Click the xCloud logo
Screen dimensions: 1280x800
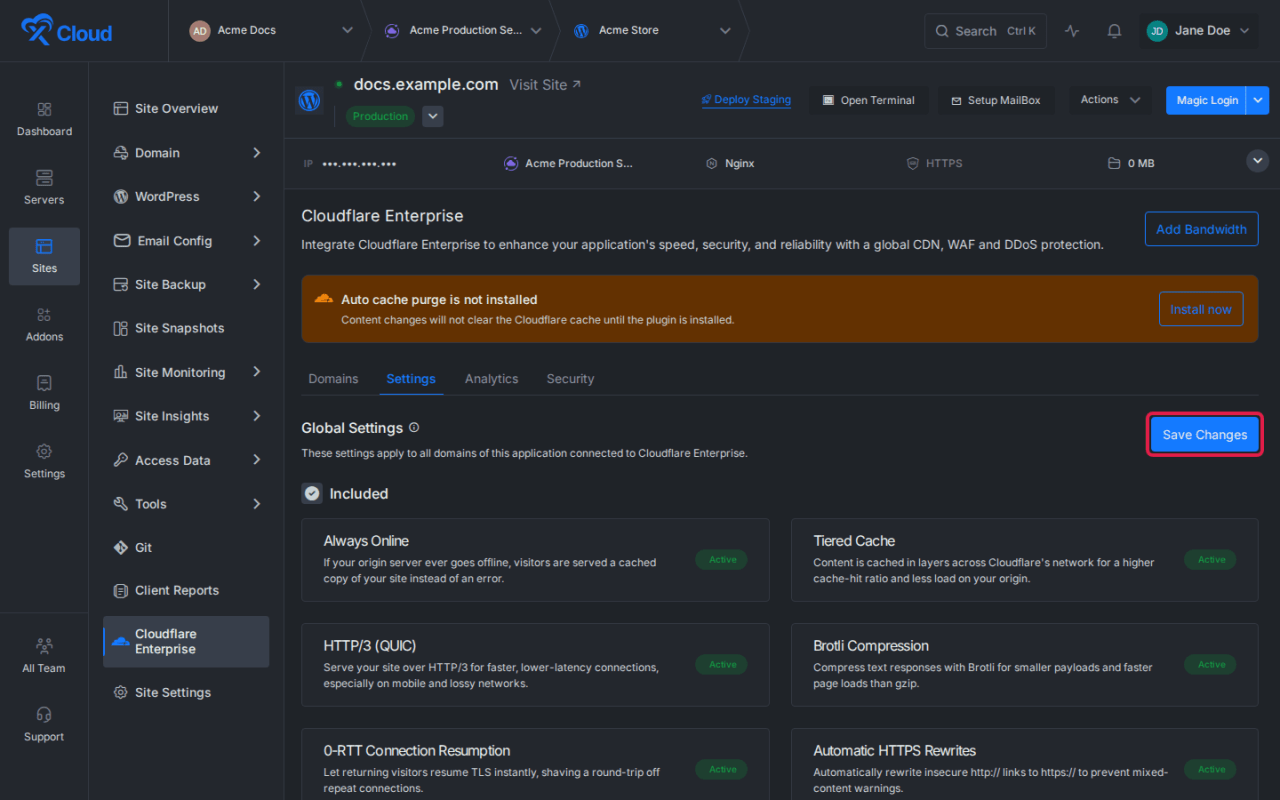pyautogui.click(x=66, y=31)
